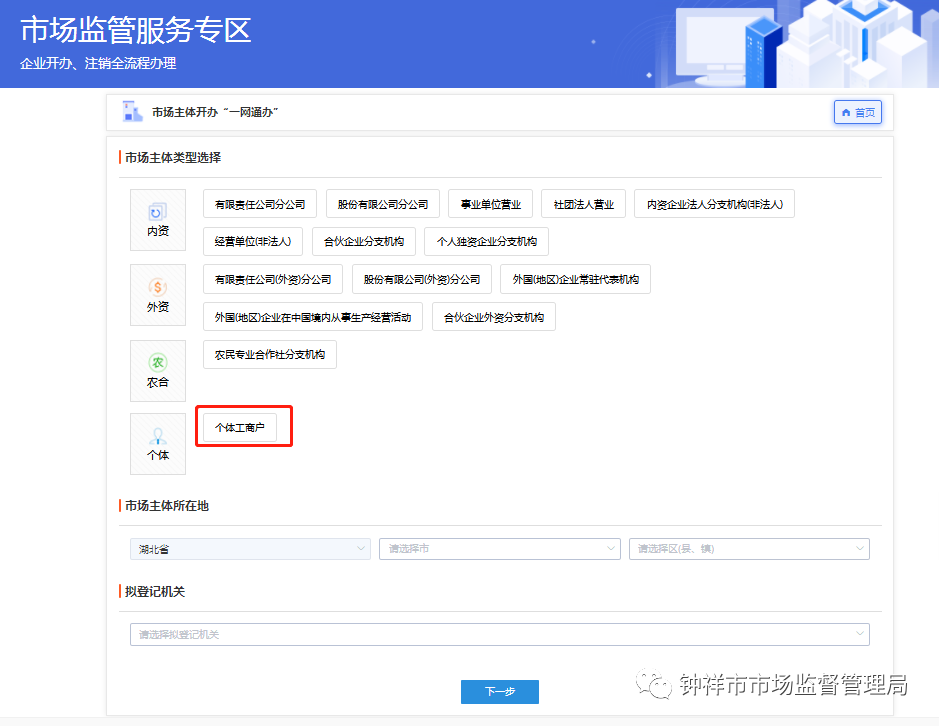939x726 pixels.
Task: Select 外国(地区)企业常驻代表机构 entity type
Action: [574, 279]
